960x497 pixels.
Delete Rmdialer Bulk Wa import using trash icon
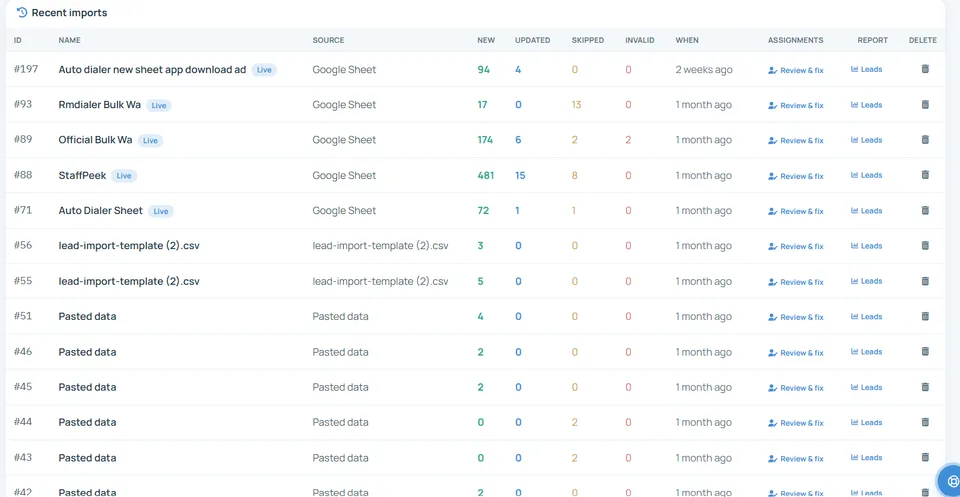pyautogui.click(x=925, y=105)
